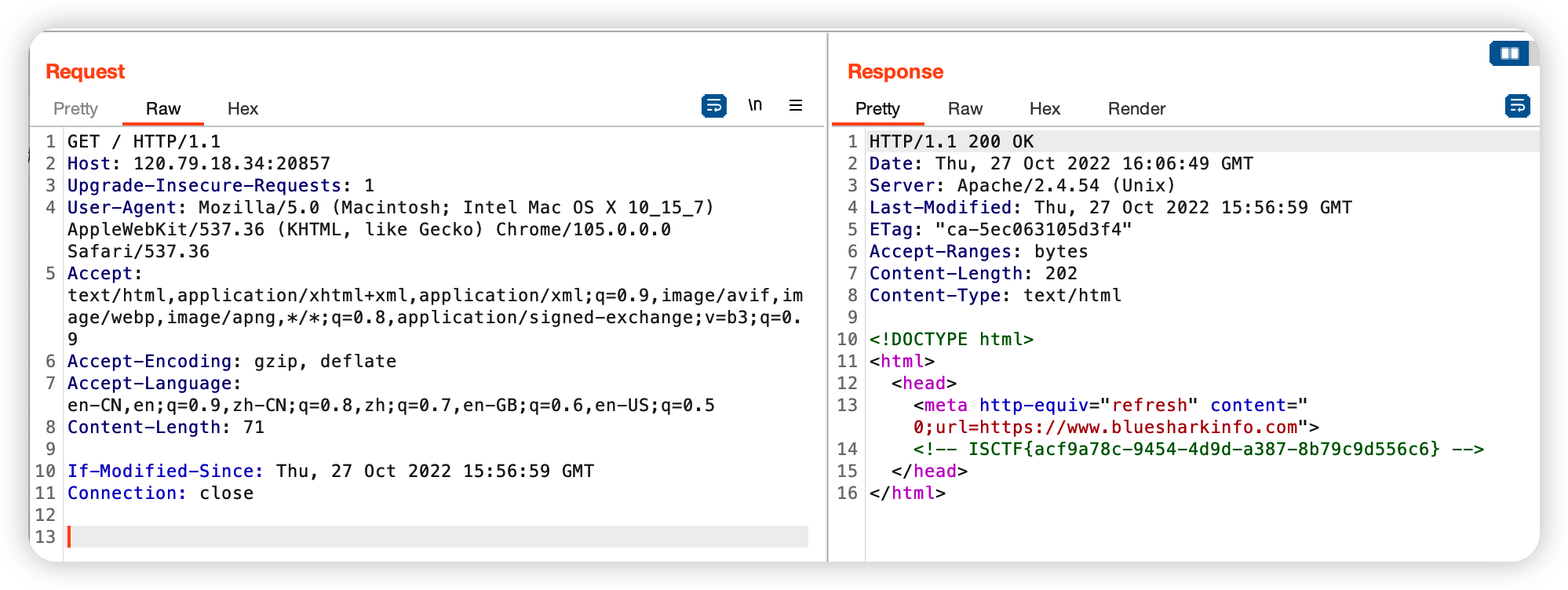Screen dimensions: 1568x590
Task: Click the 'Accept-Encoding: gzip, deflate' line
Action: pos(232,361)
